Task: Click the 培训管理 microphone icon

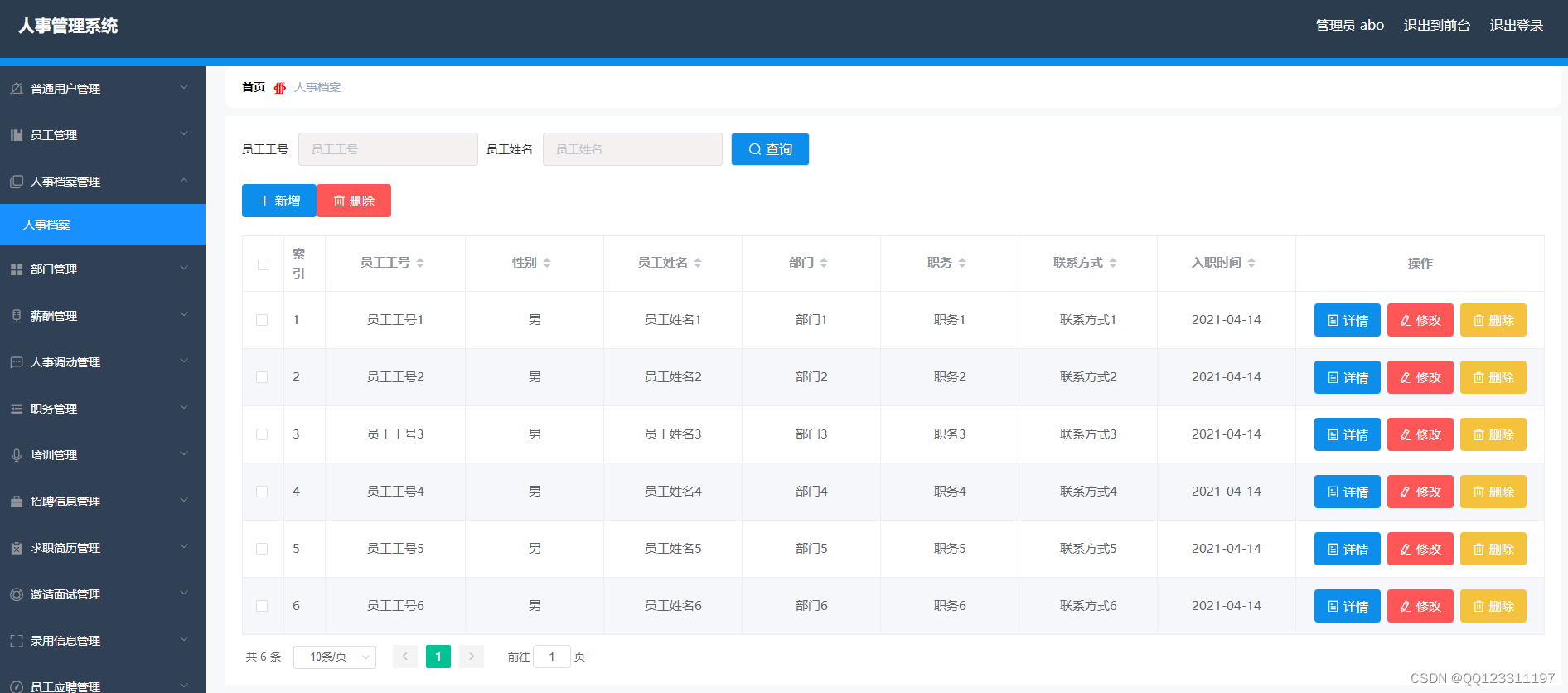Action: [17, 455]
